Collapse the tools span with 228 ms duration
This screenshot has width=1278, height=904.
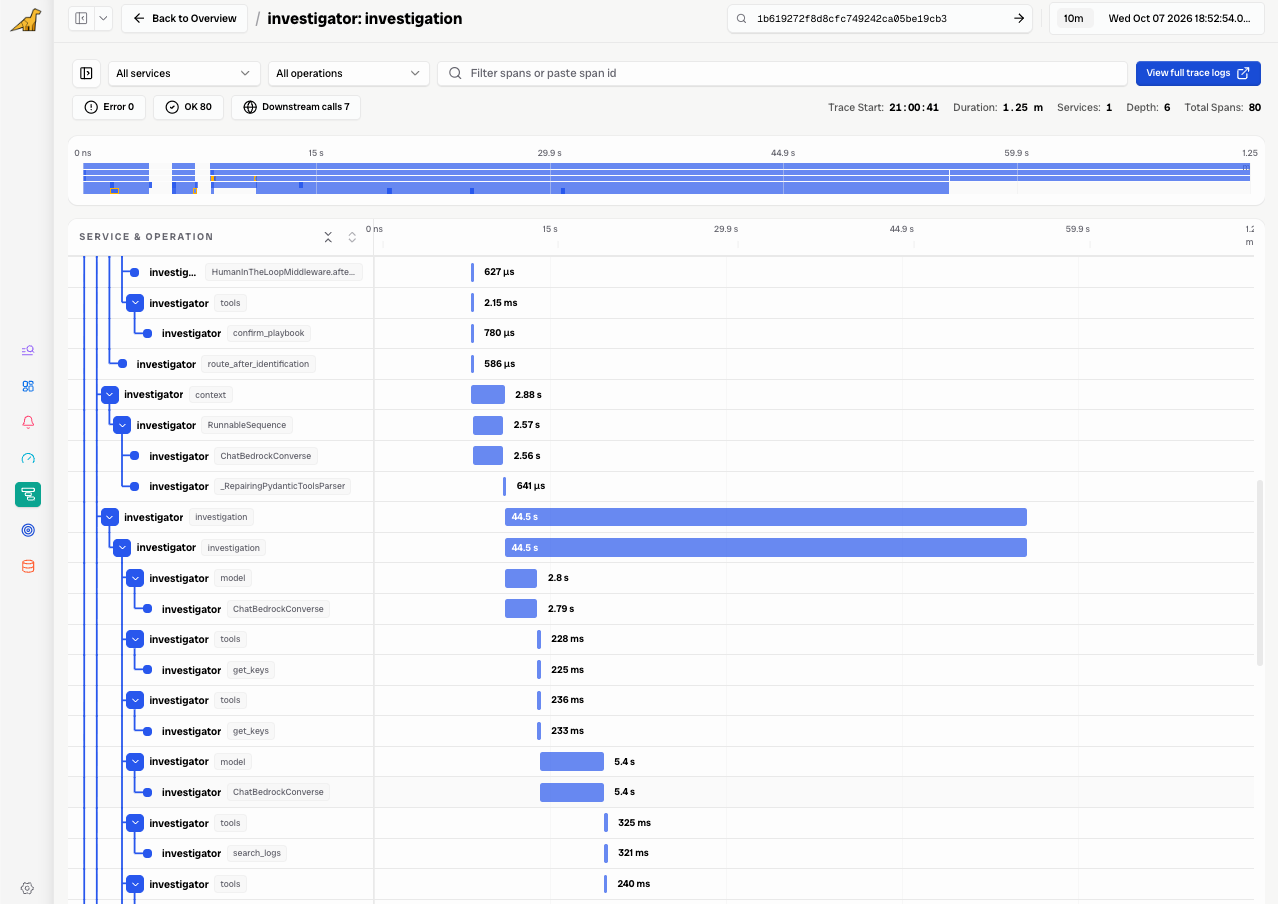135,639
